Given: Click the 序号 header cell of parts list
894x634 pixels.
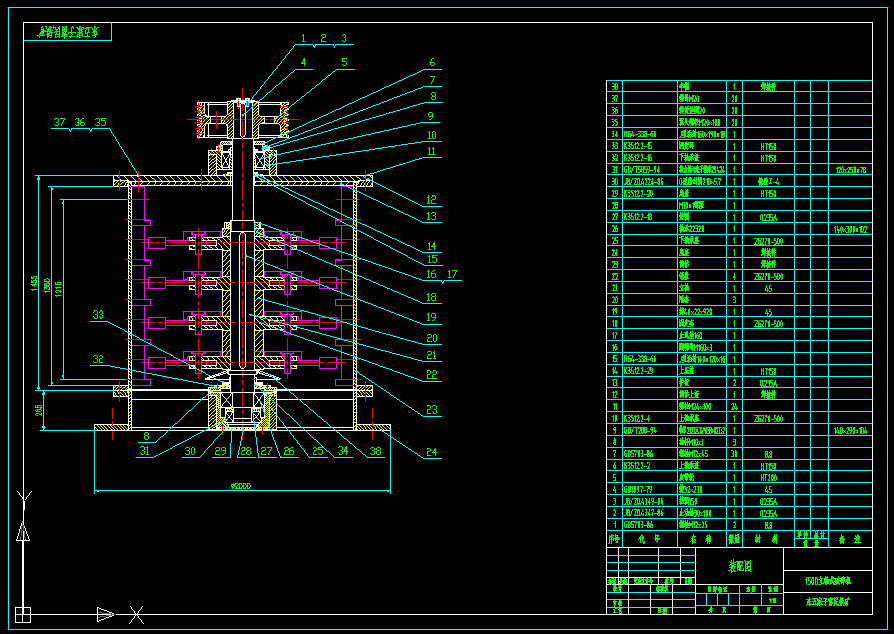Looking at the screenshot, I should coord(615,538).
